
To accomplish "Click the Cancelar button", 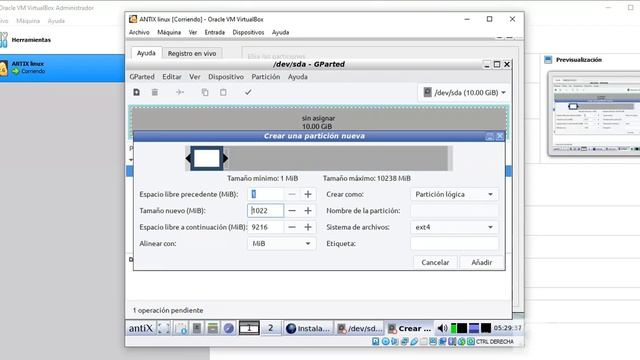I will pos(435,262).
